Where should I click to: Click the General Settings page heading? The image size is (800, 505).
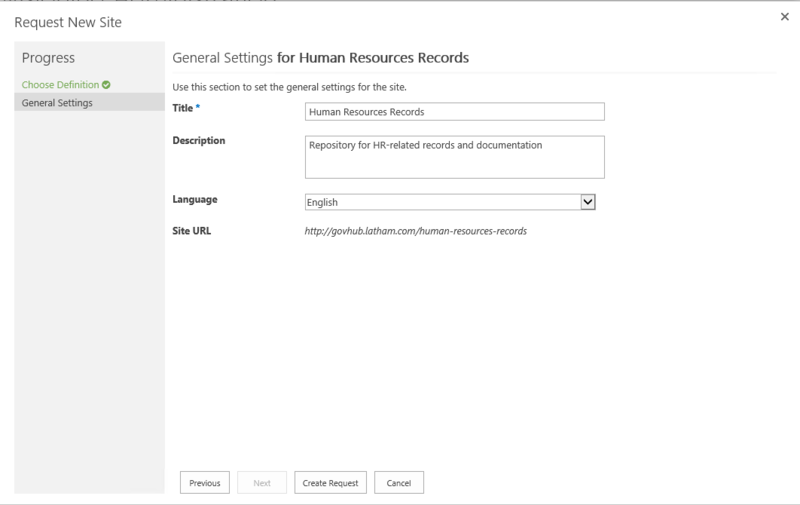321,58
